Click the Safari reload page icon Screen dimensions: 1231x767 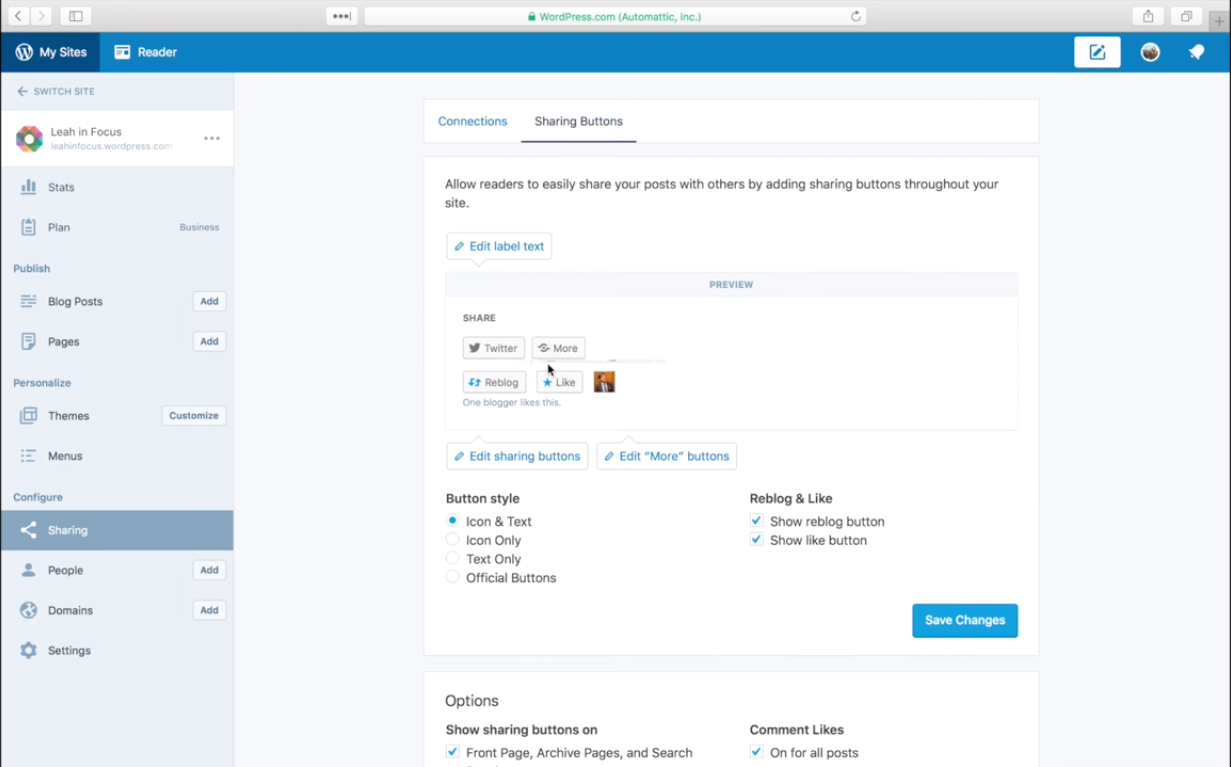pos(856,16)
